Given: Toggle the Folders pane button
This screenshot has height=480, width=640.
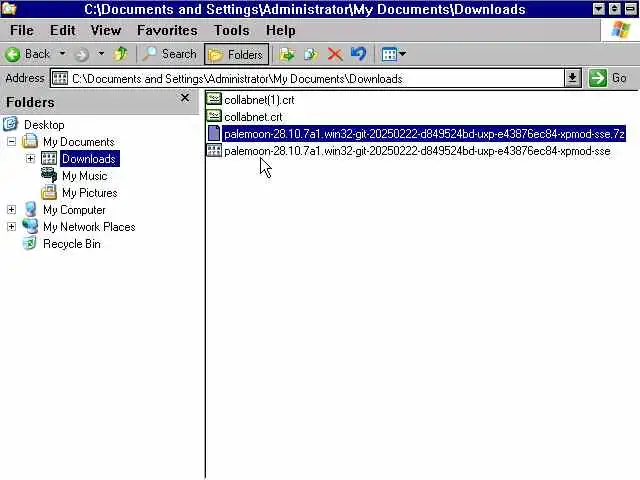Looking at the screenshot, I should (x=236, y=54).
